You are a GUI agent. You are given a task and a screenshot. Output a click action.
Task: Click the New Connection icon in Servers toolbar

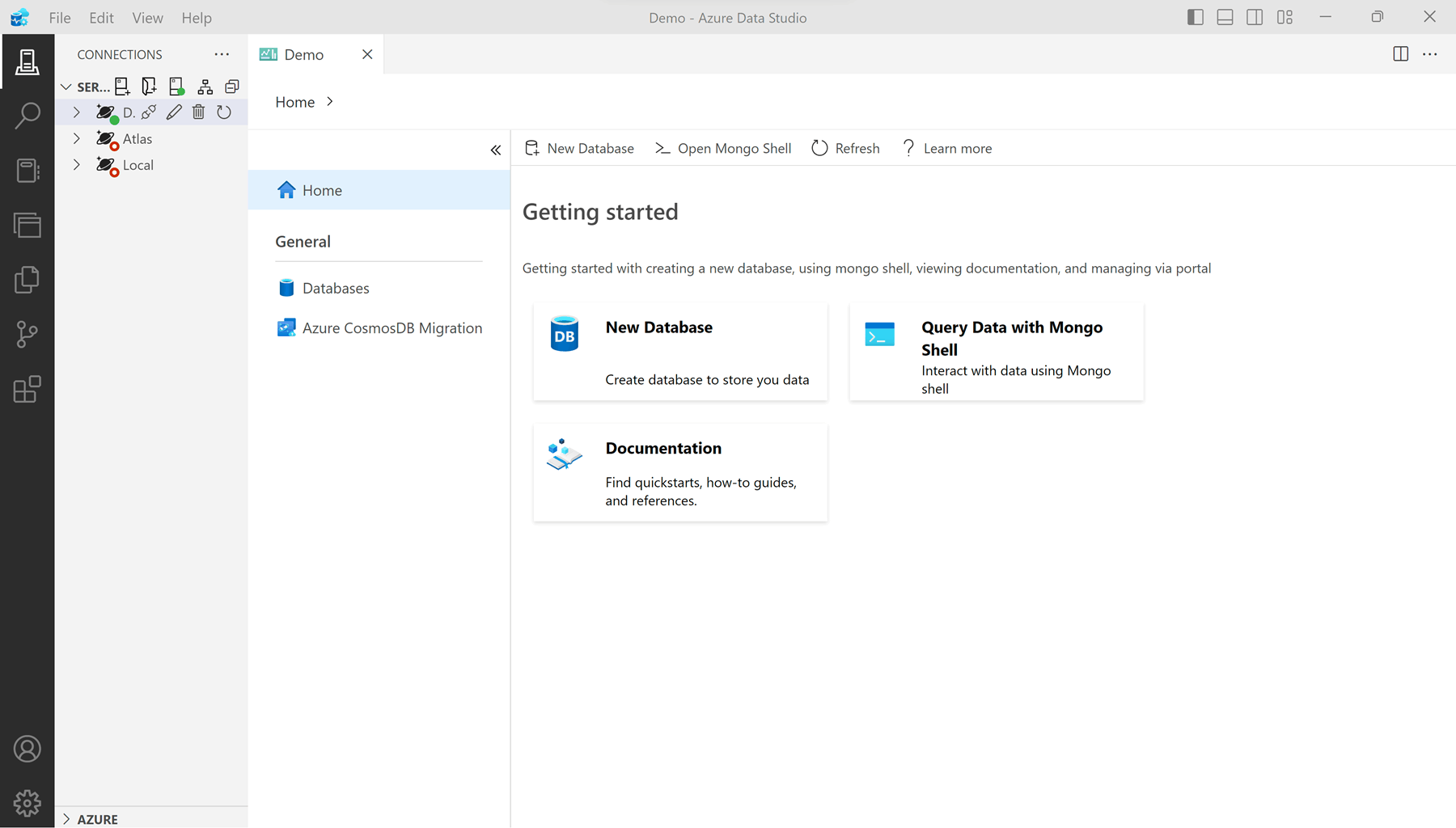click(x=122, y=87)
